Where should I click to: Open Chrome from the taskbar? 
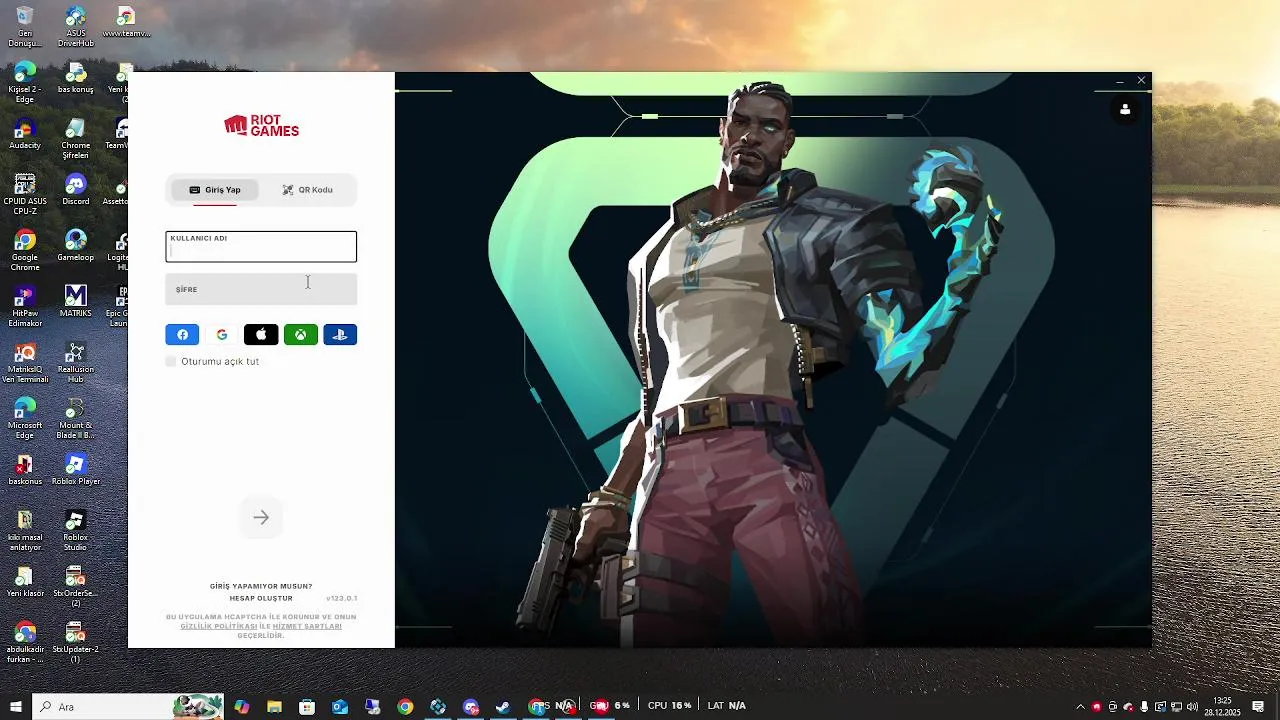[x=405, y=706]
